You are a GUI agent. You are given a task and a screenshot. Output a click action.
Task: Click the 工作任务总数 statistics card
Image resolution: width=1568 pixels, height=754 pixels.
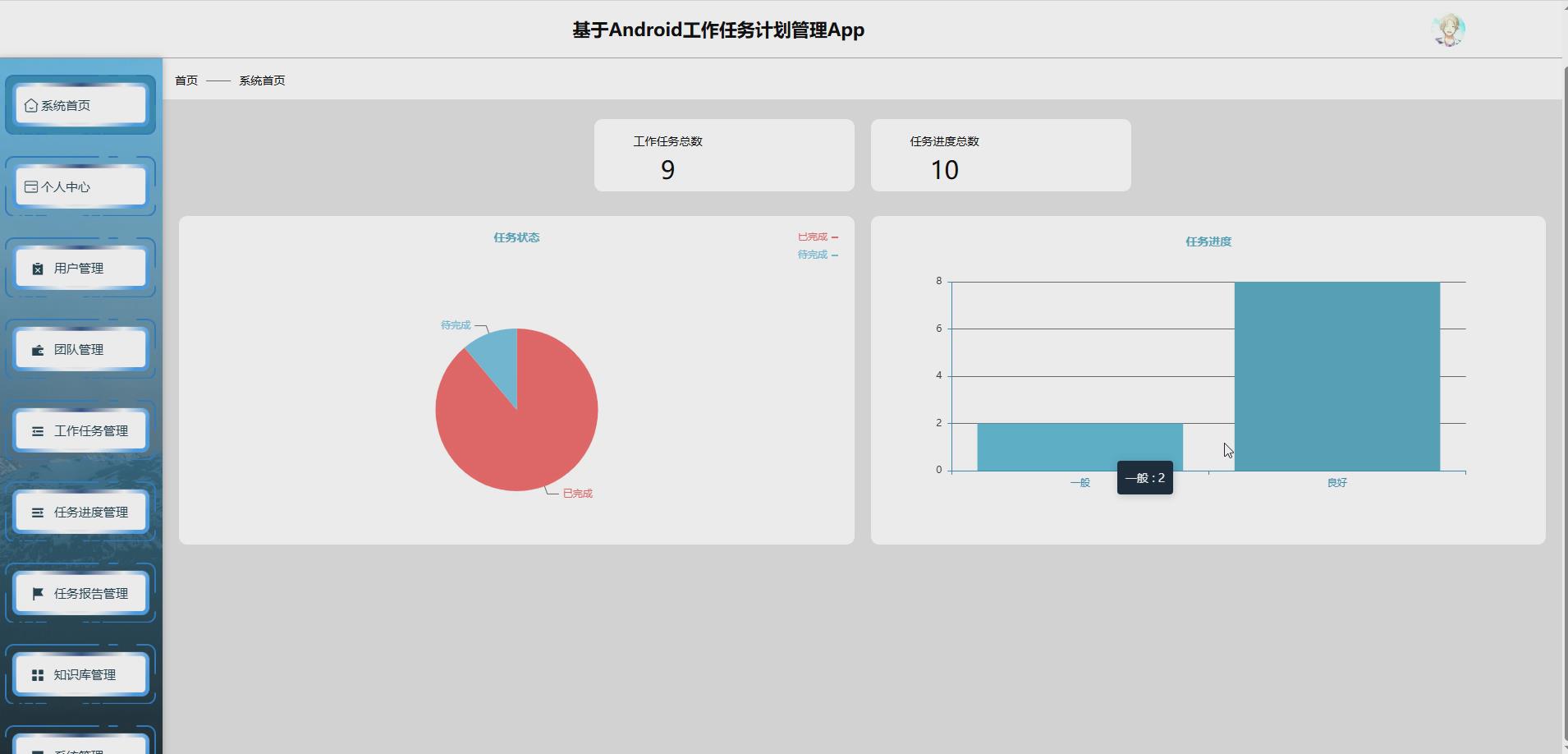(724, 155)
